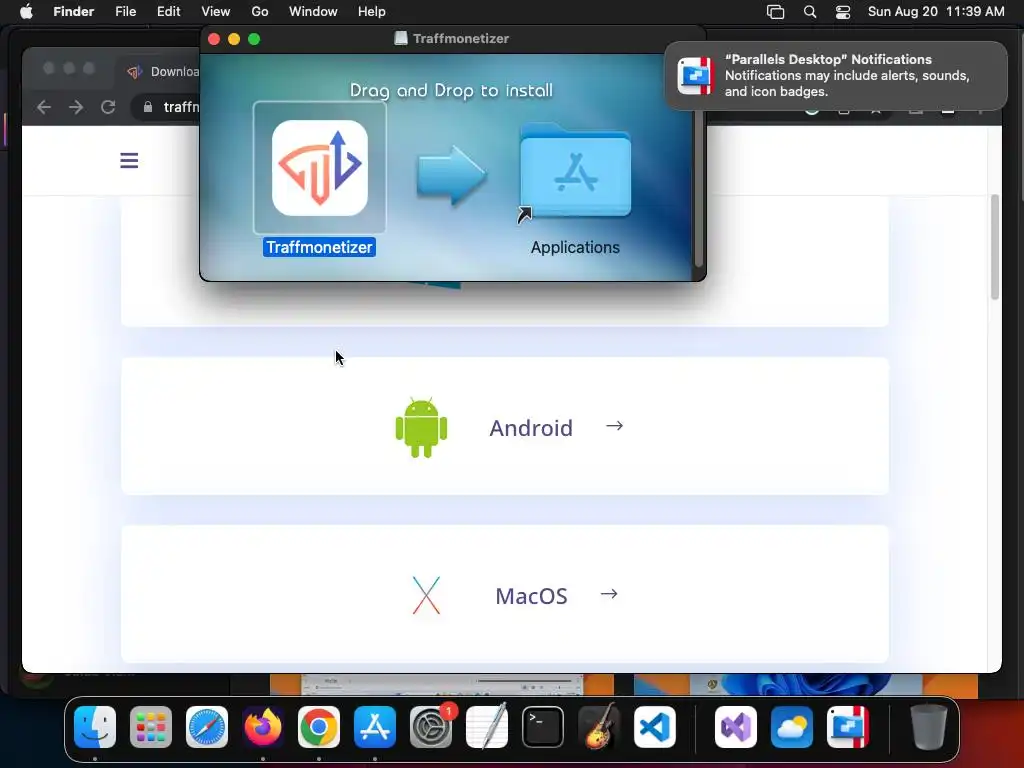Click the Parallels Desktop notification banner

(x=836, y=76)
